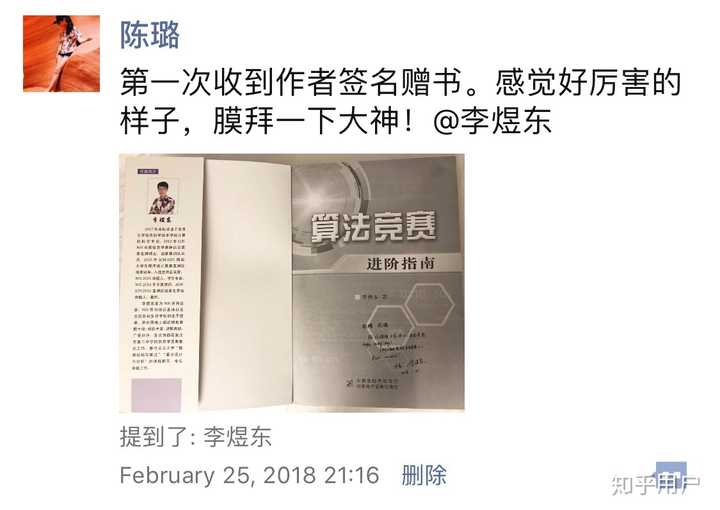
Task: Delete the post via 删除 link
Action: click(x=424, y=475)
